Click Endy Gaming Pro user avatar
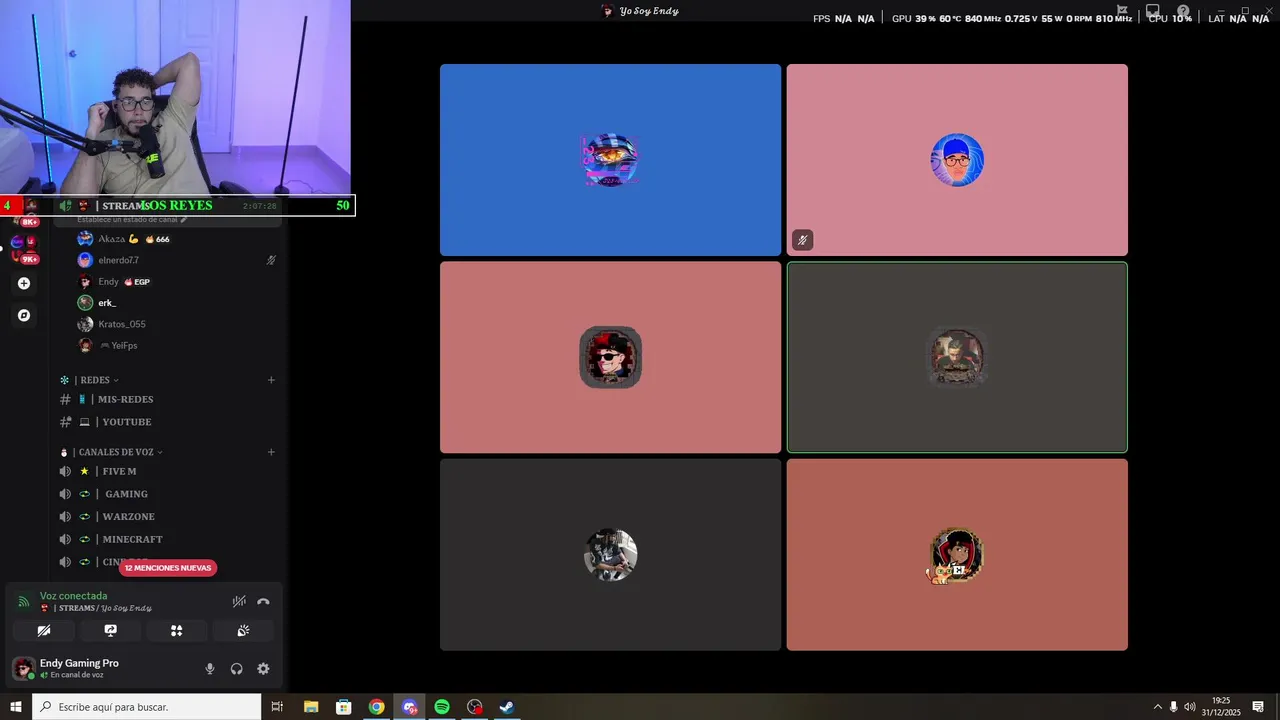Image resolution: width=1280 pixels, height=720 pixels. click(23, 668)
